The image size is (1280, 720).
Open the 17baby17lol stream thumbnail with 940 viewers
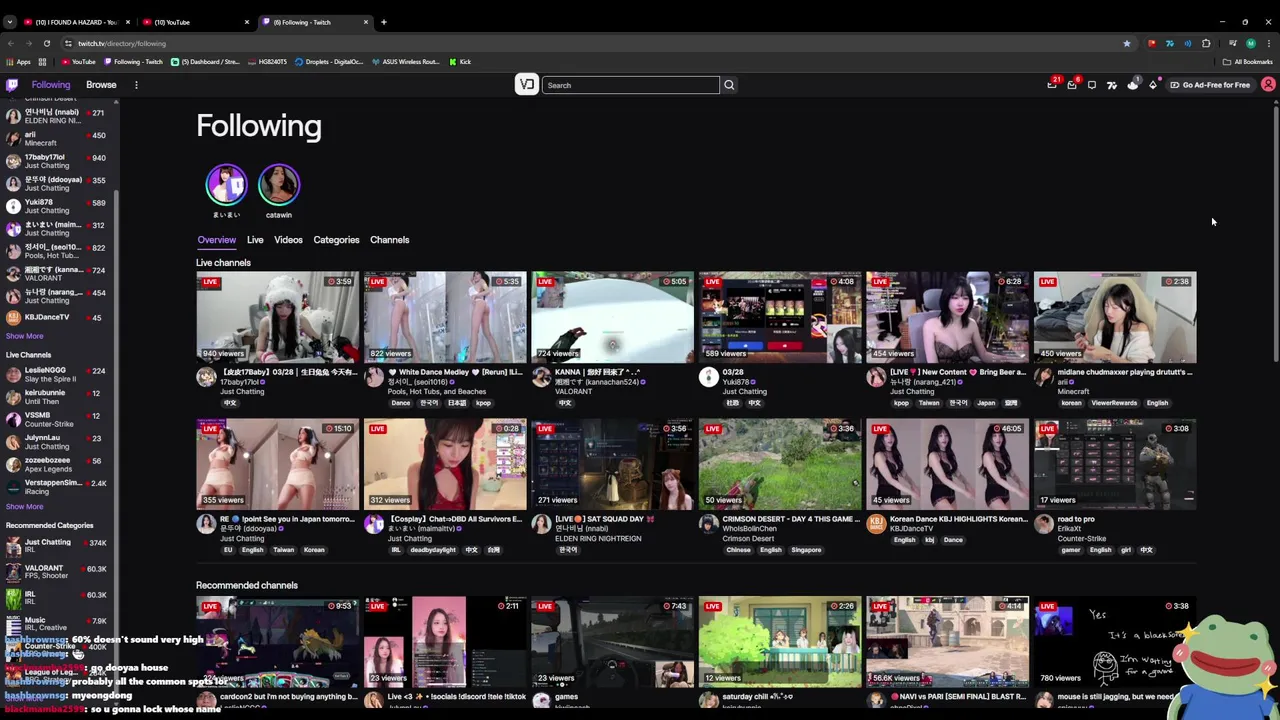(277, 317)
